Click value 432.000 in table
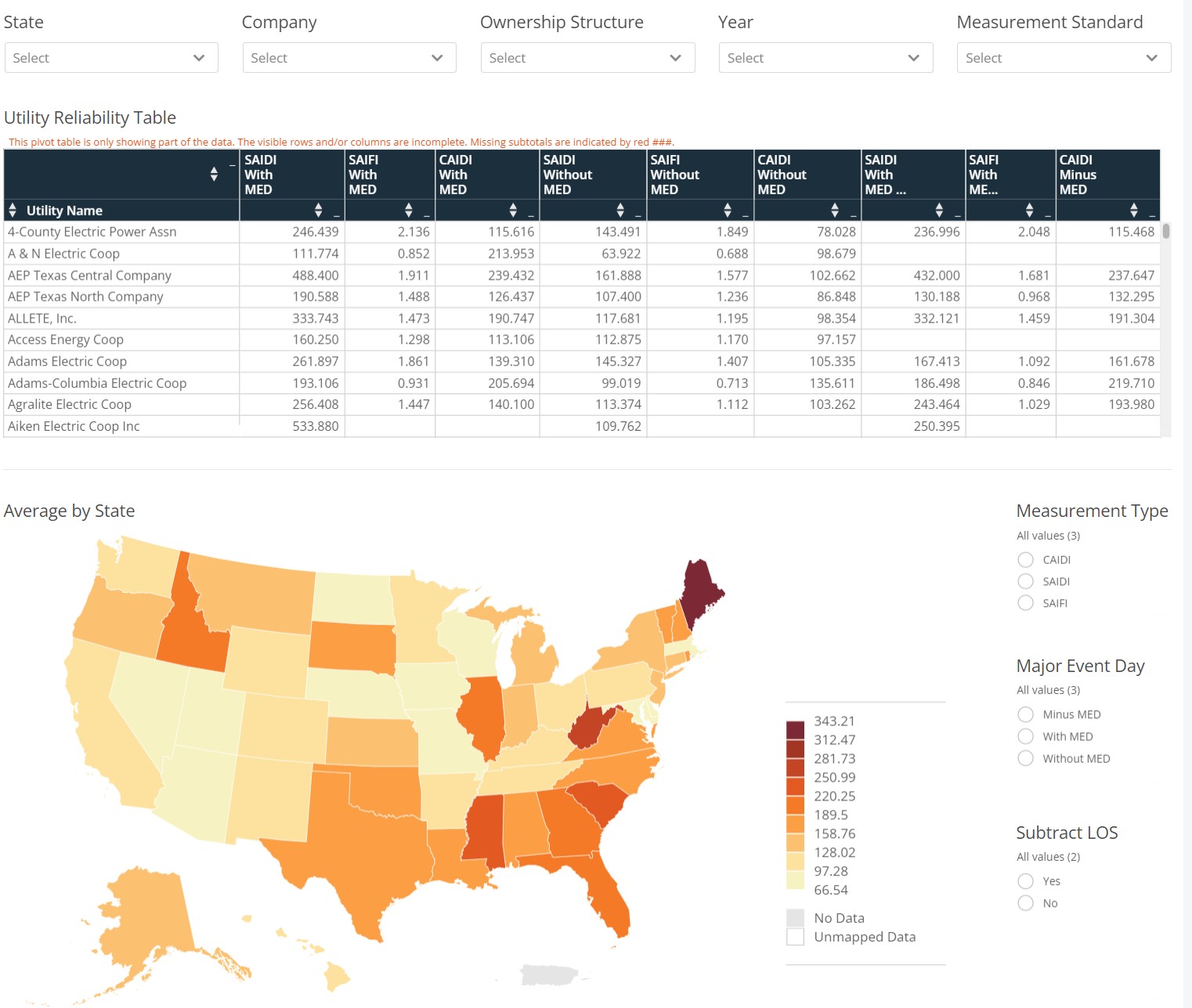This screenshot has width=1192, height=1008. 937,276
